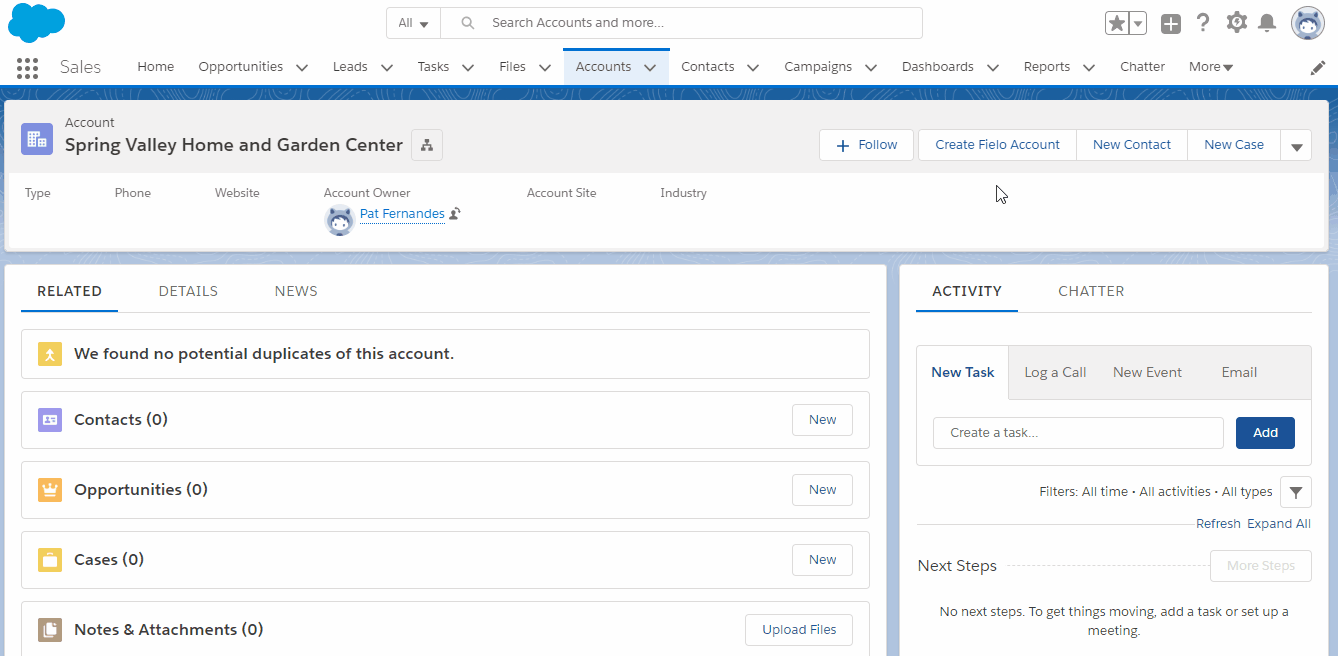
Task: Click the search magnifier icon
Action: [x=467, y=23]
